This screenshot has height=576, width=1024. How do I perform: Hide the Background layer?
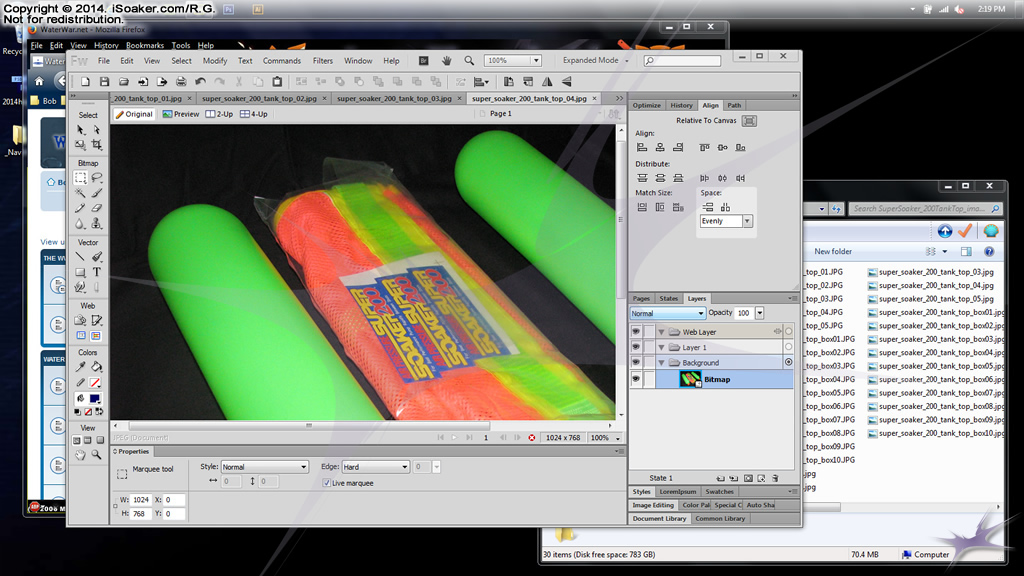(x=635, y=362)
